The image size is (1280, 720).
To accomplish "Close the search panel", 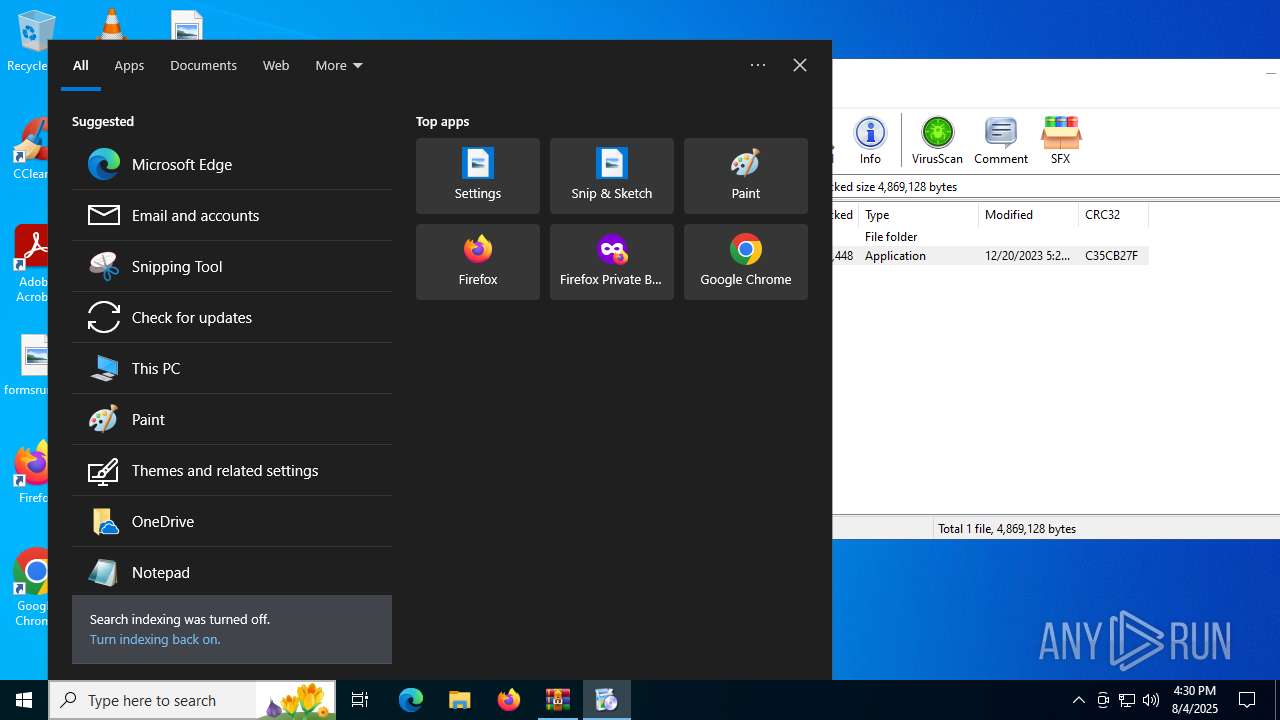I will pyautogui.click(x=800, y=65).
